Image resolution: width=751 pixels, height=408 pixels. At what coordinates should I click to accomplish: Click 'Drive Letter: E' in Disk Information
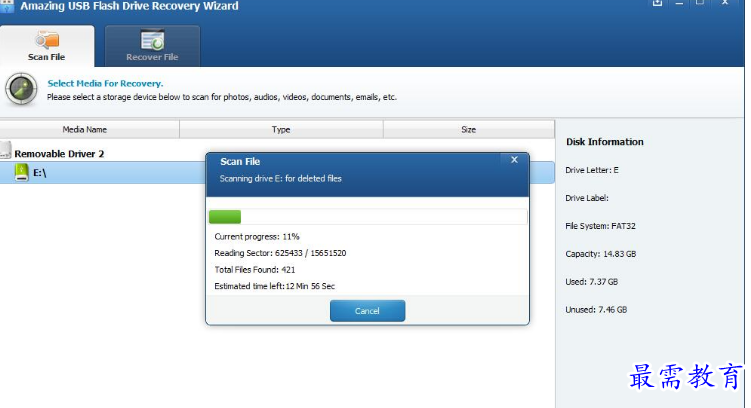tap(592, 170)
